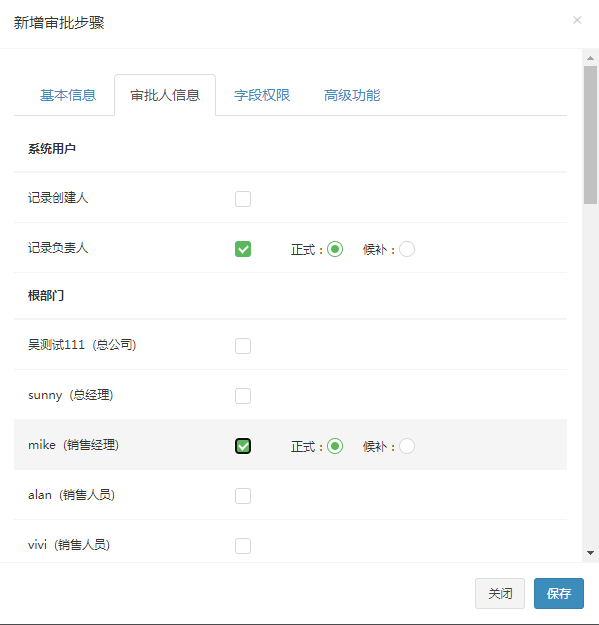
Task: Select 正式 radio for mike
Action: (335, 446)
